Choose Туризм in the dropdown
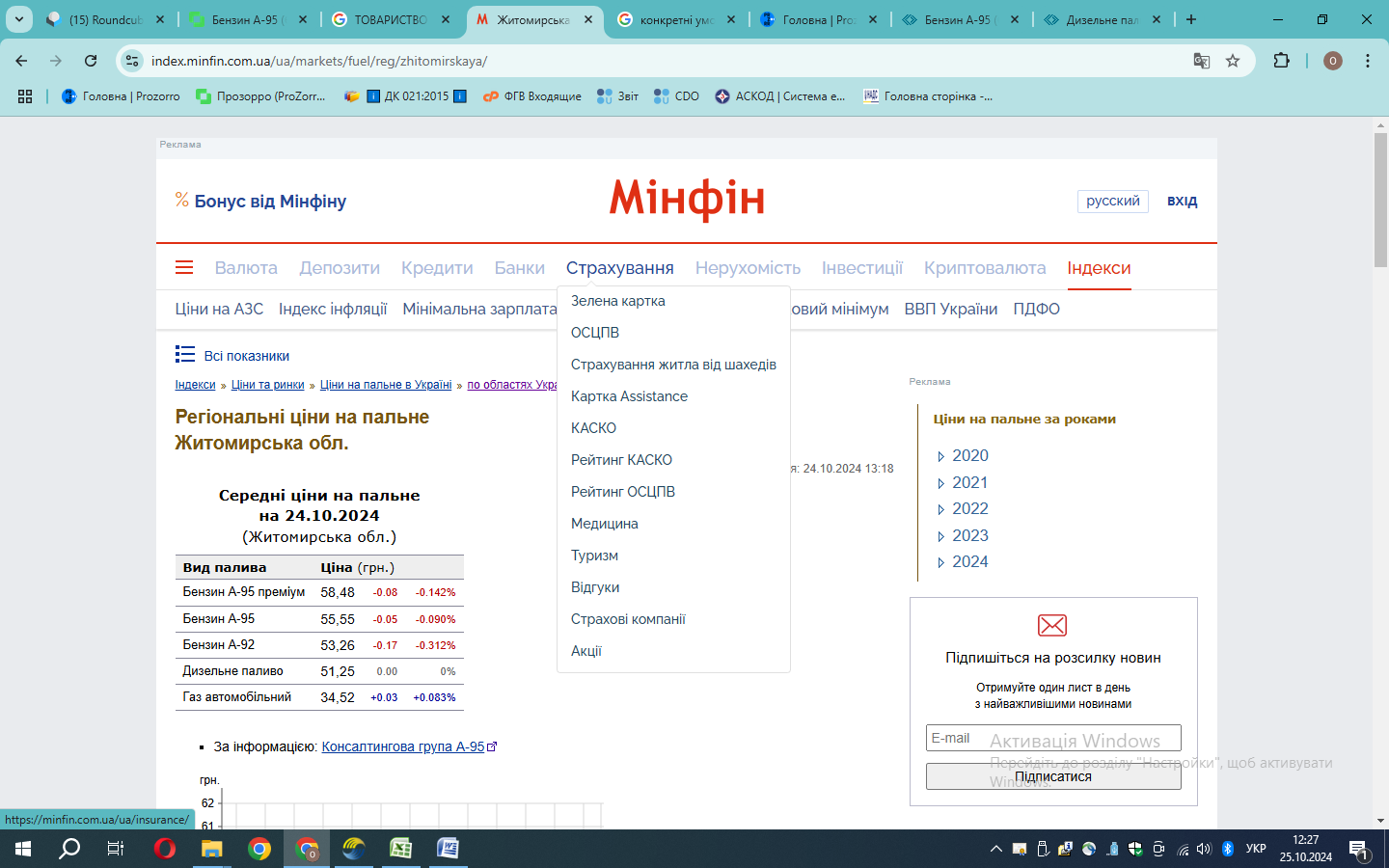 594,556
